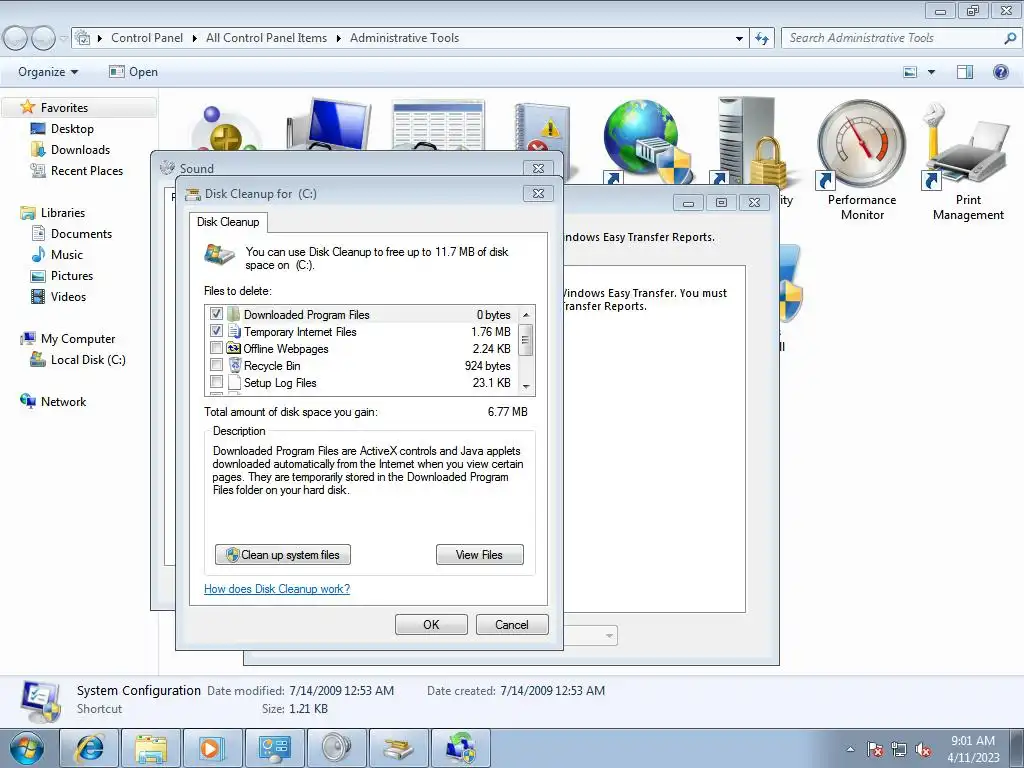Open the Organize menu
Viewport: 1024px width, 768px height.
(x=48, y=72)
